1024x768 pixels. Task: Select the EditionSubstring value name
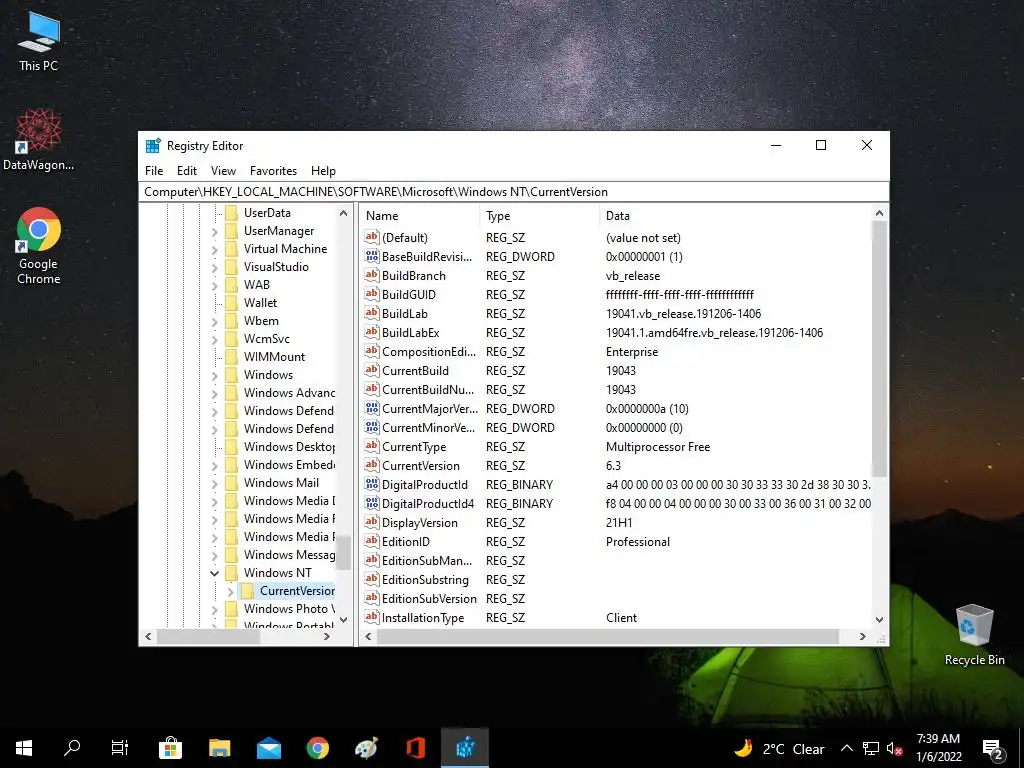(x=425, y=580)
